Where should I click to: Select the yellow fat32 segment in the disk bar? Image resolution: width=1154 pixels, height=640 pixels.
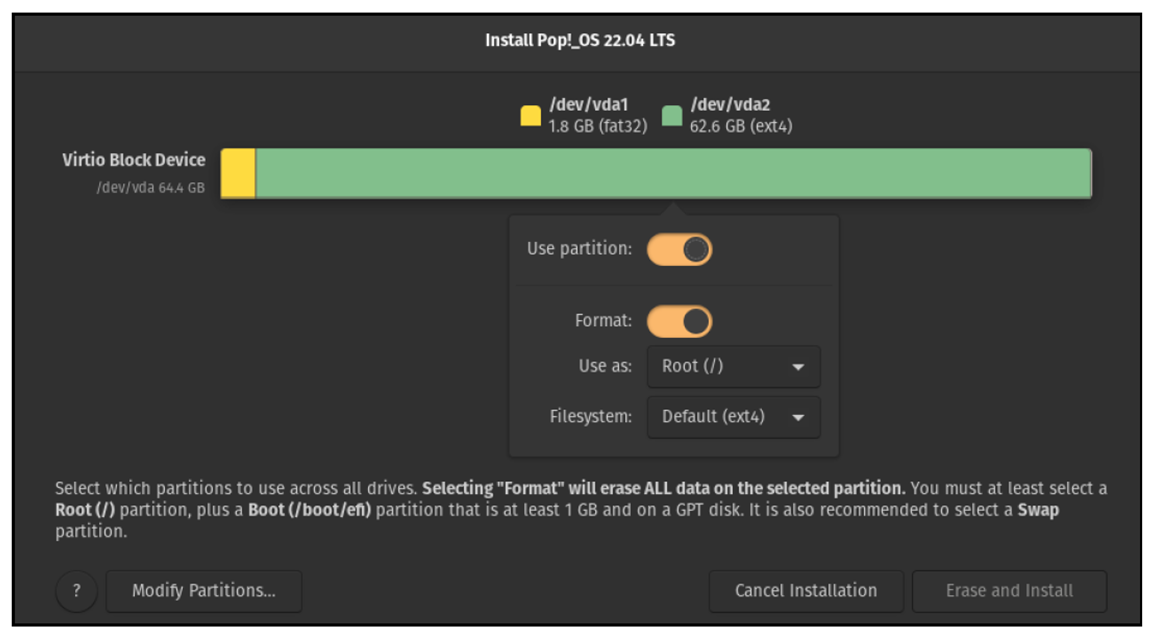[x=239, y=172]
